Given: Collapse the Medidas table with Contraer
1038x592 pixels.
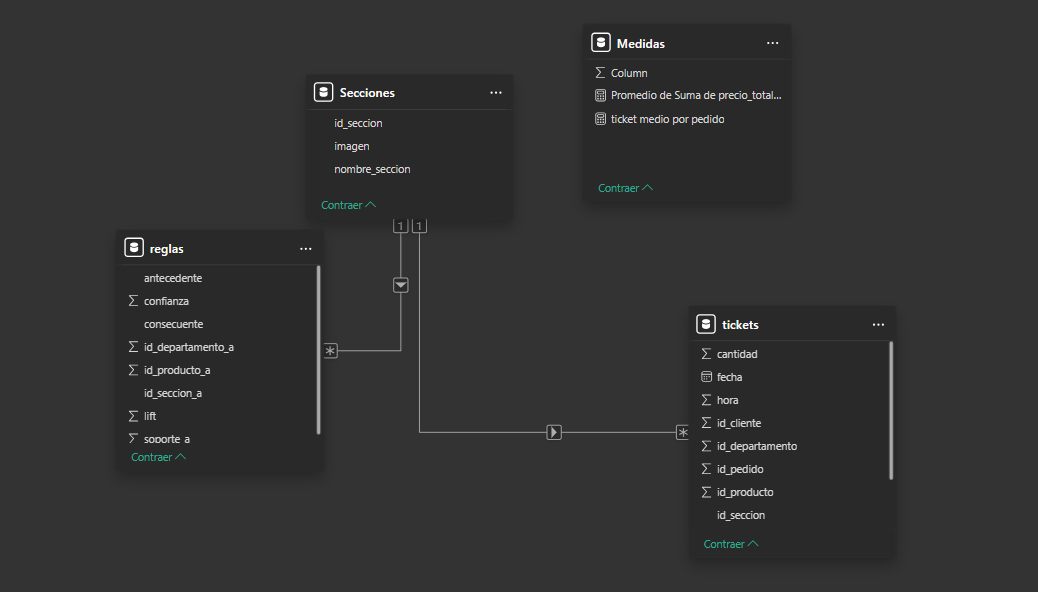Looking at the screenshot, I should tap(625, 188).
